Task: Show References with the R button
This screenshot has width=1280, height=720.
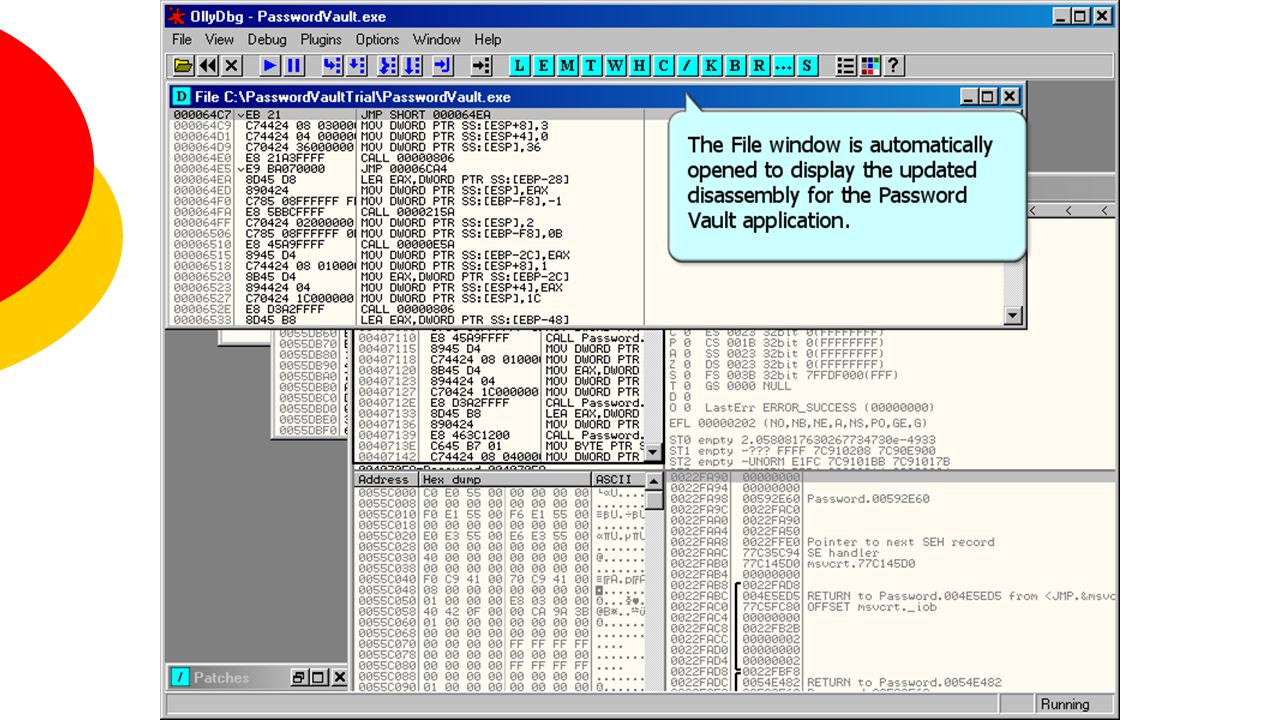Action: [759, 66]
